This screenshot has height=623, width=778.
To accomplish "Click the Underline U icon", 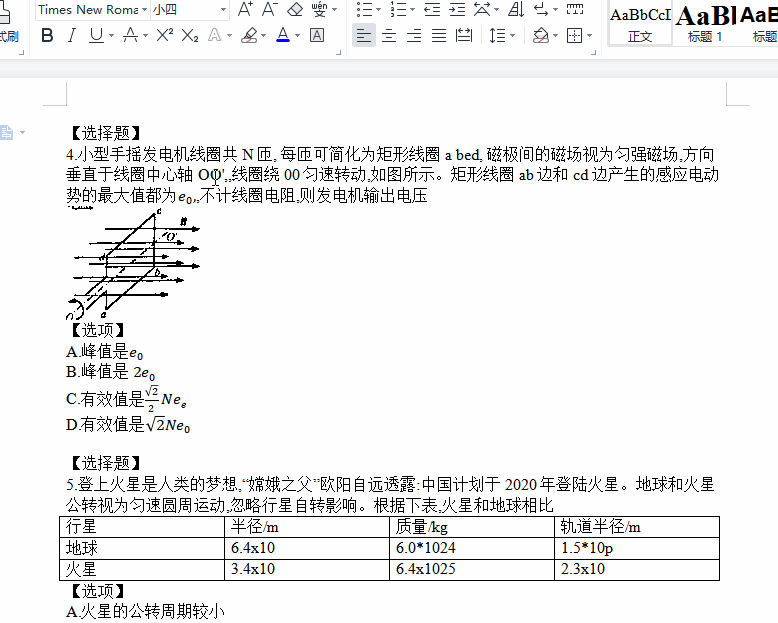I will click(96, 35).
